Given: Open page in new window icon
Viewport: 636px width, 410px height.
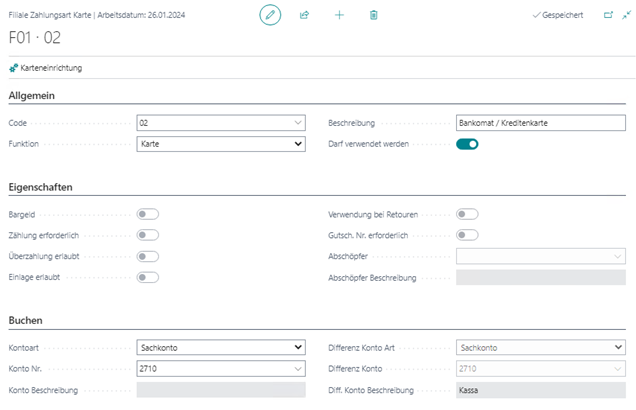Looking at the screenshot, I should tap(608, 16).
